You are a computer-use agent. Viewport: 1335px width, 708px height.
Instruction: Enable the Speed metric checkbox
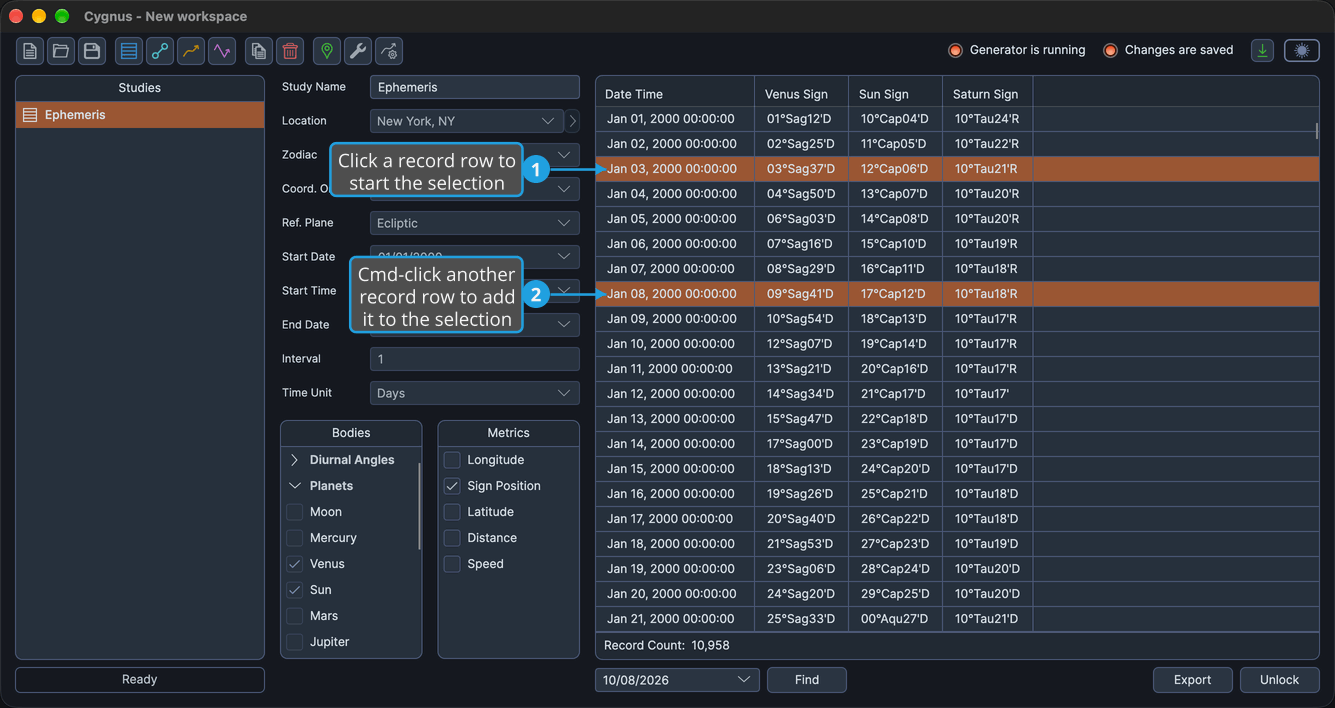(452, 564)
